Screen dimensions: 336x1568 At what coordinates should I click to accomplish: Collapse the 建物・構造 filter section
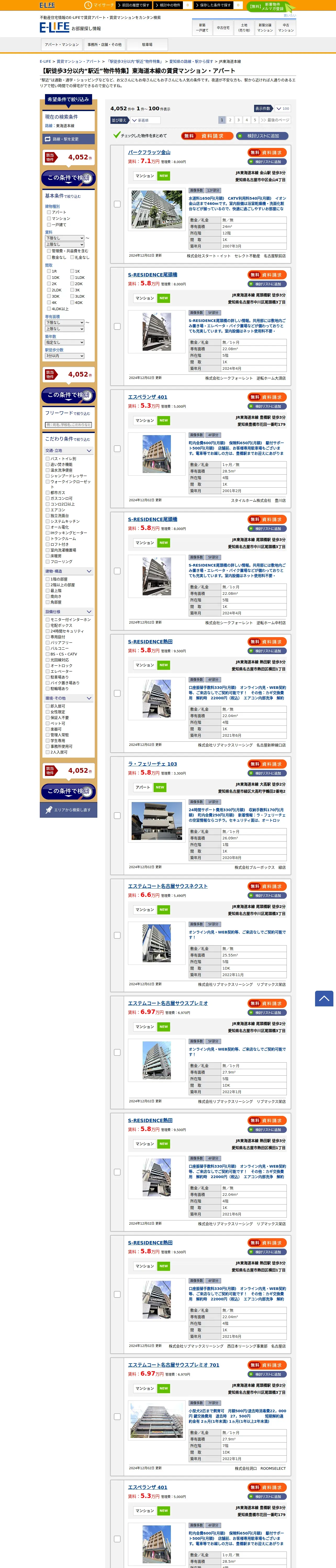point(68,572)
